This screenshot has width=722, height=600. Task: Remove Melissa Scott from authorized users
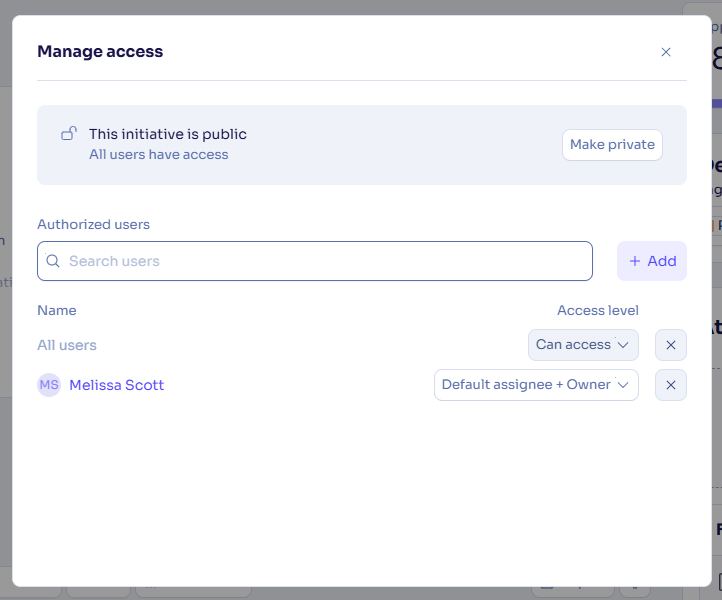pos(670,384)
